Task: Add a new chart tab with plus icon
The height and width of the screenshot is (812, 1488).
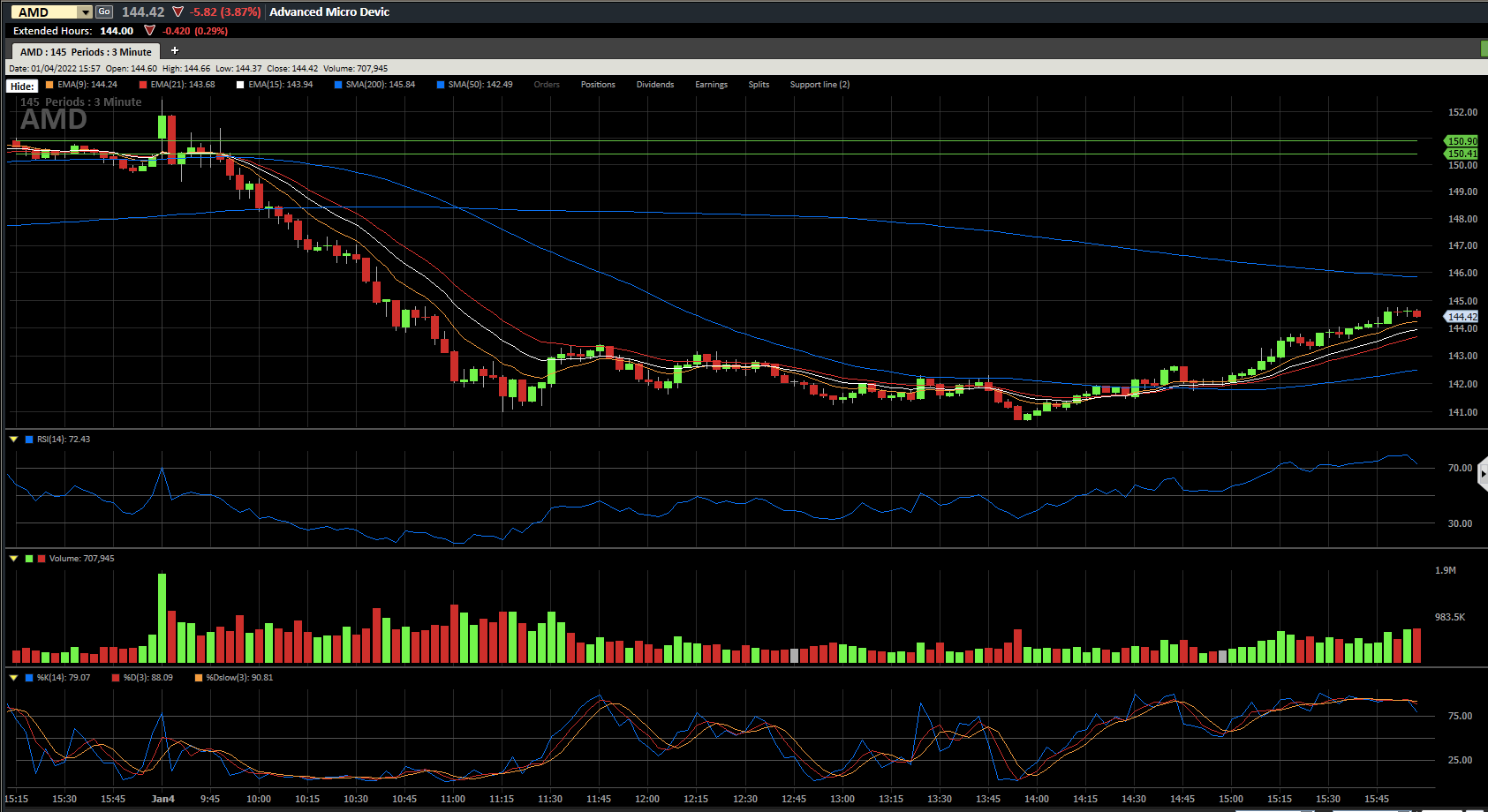Action: (175, 50)
